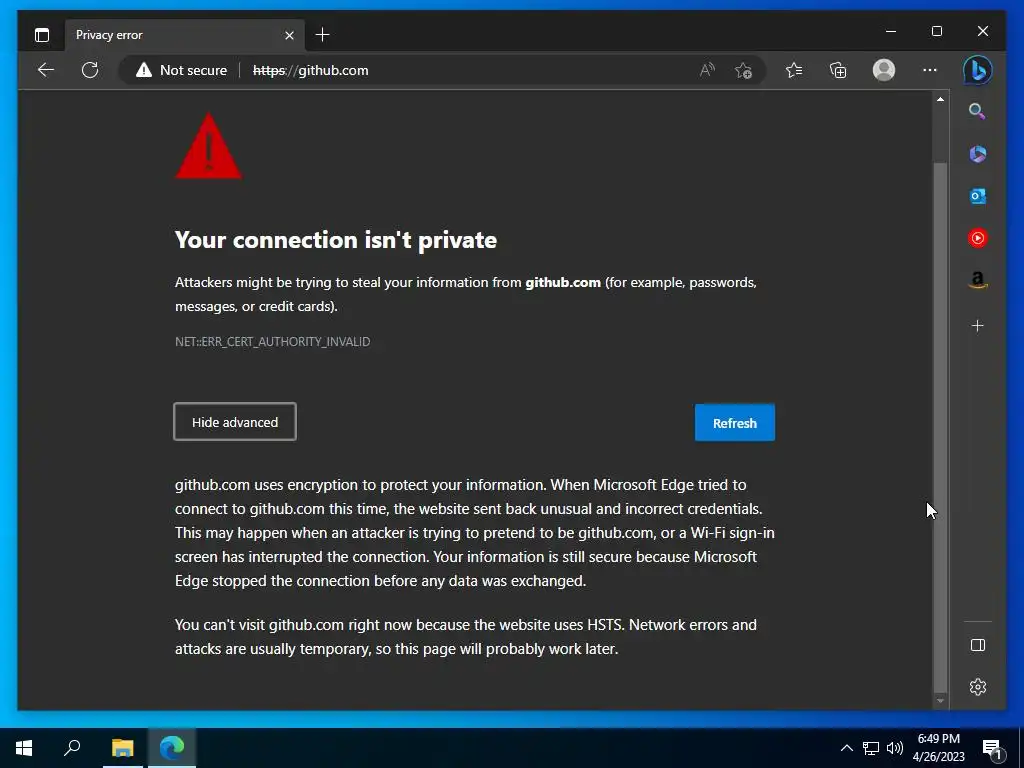Click Microsoft Edge taskbar icon
The image size is (1024, 768).
[172, 748]
